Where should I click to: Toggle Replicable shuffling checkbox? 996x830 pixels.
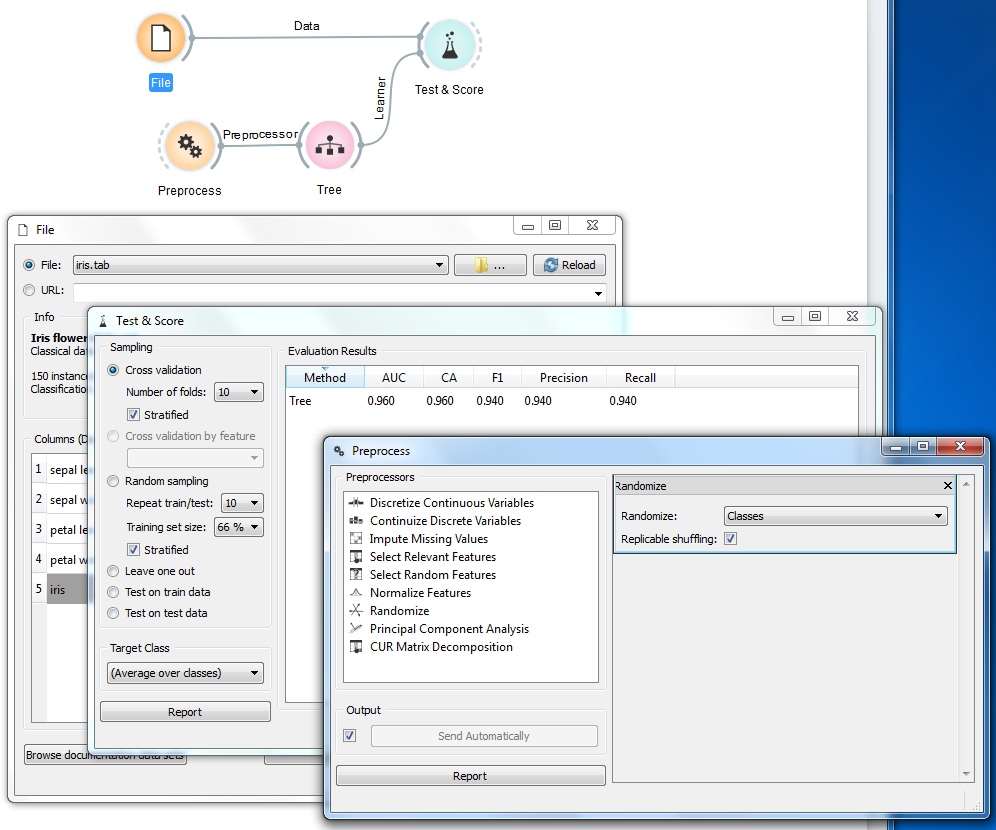tap(730, 539)
